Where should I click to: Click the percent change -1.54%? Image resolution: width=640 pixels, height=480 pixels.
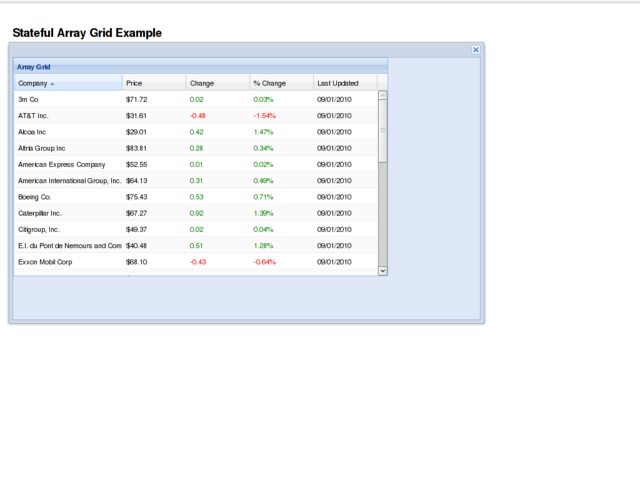tap(264, 116)
